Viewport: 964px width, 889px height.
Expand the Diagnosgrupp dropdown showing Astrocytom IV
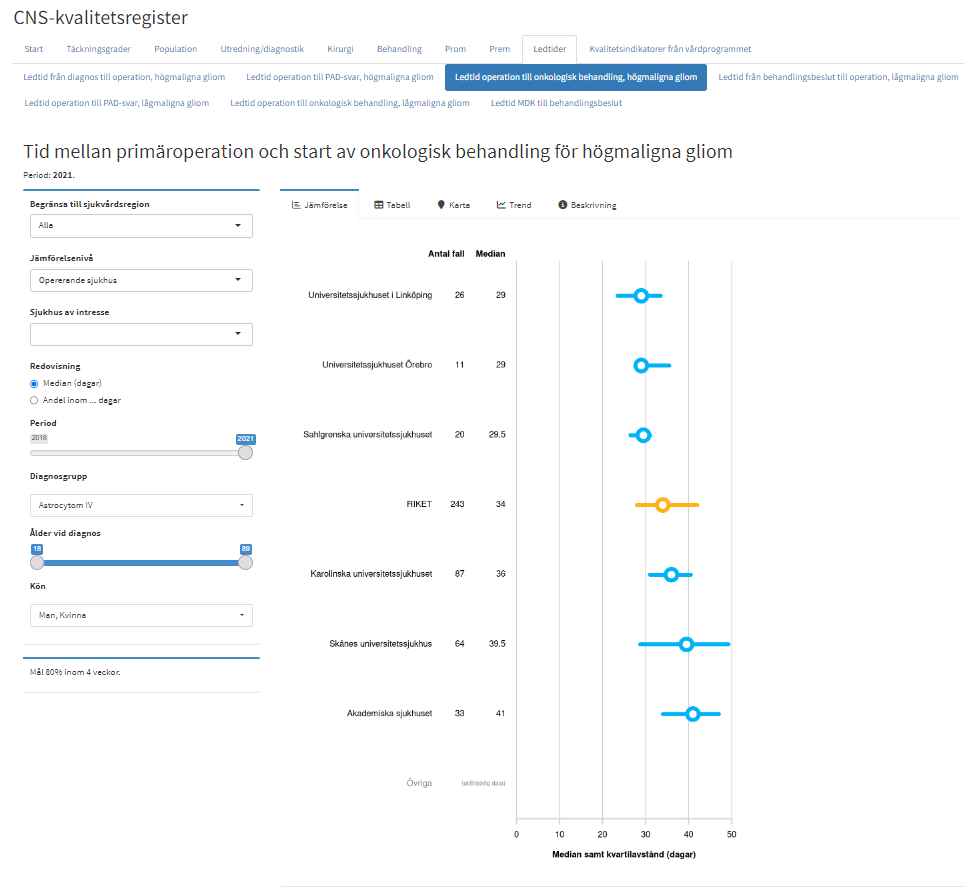pyautogui.click(x=140, y=506)
